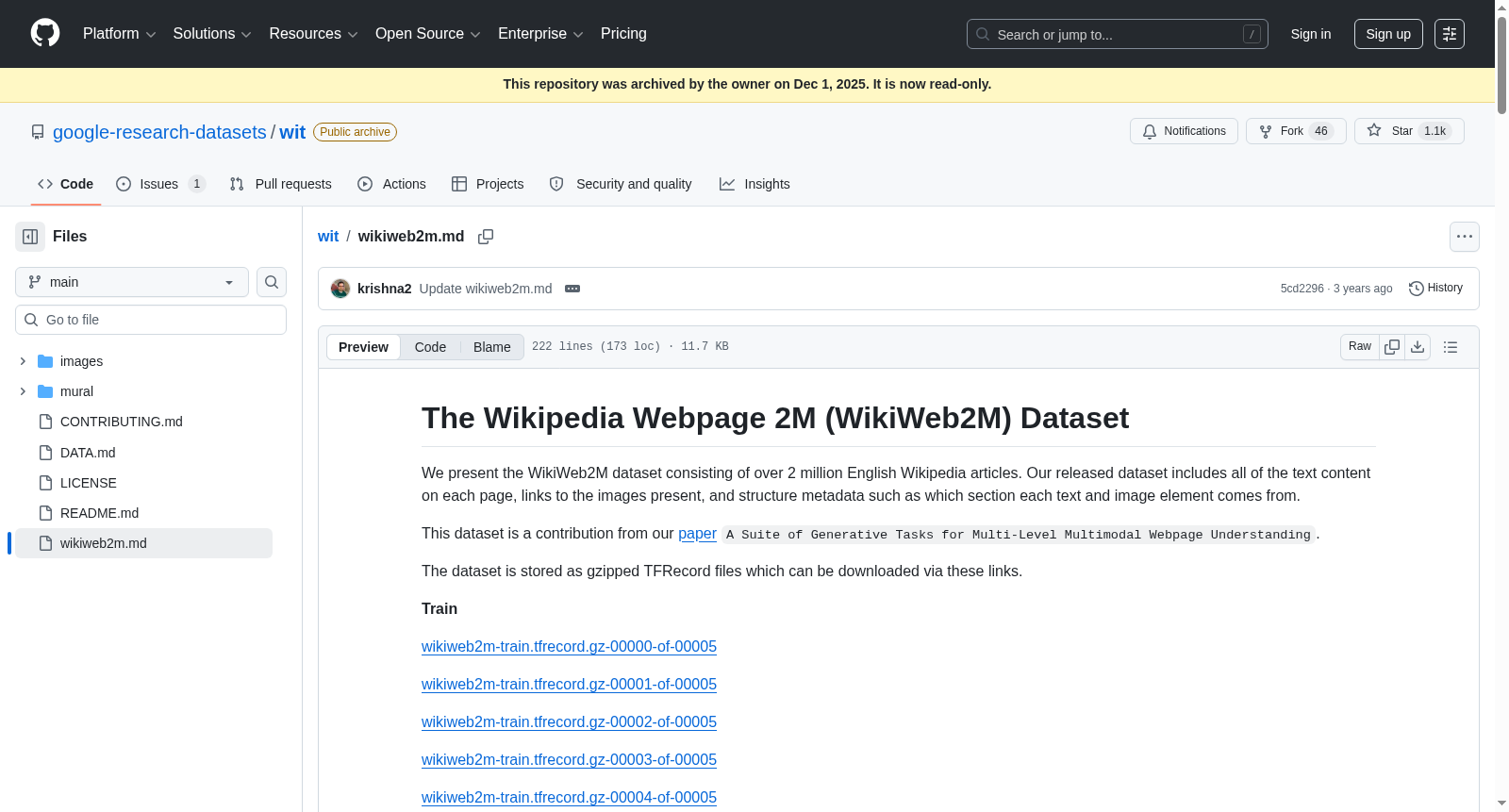Search this repository with the magnifier button
The width and height of the screenshot is (1509, 812).
coord(272,282)
